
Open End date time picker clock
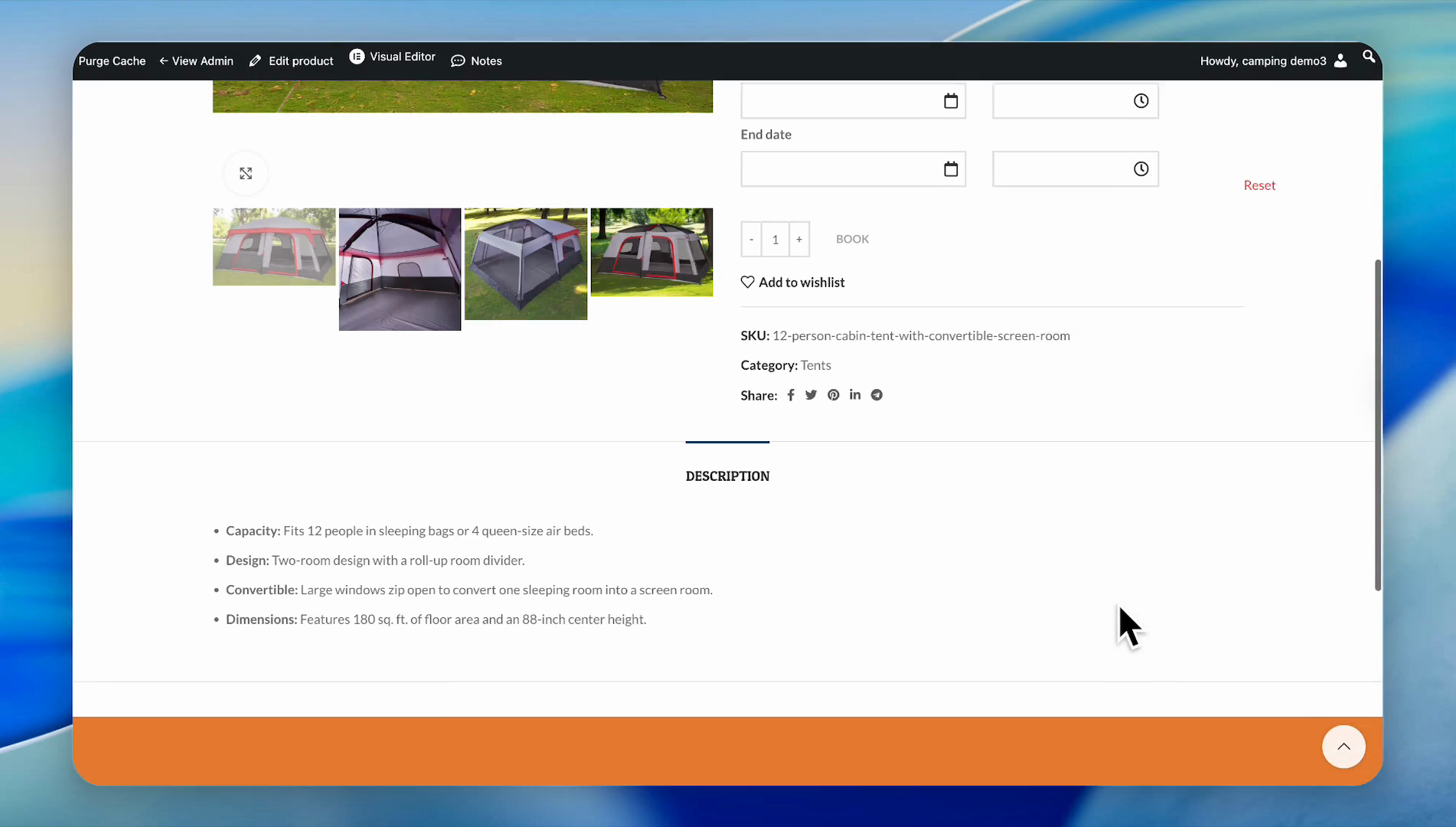1141,169
